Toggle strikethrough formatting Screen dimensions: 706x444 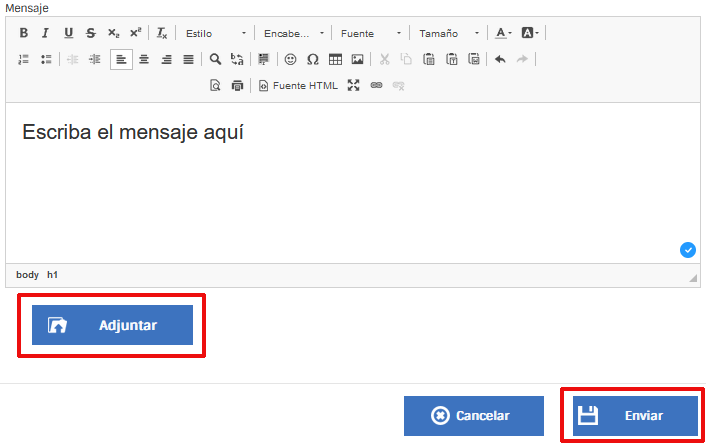[91, 33]
